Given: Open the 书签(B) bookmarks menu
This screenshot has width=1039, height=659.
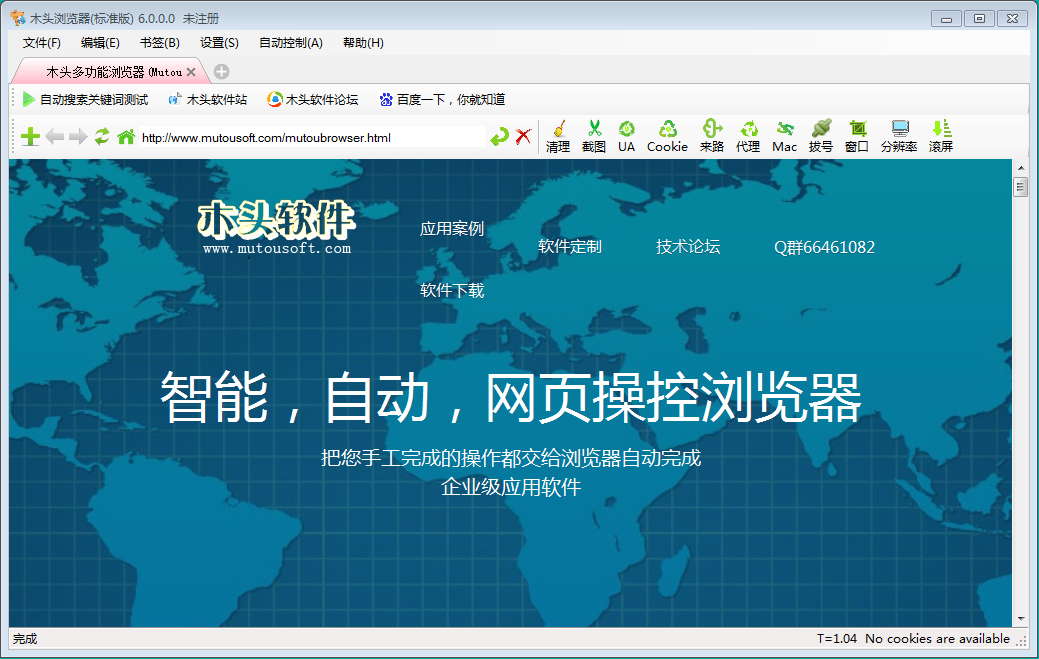Looking at the screenshot, I should (159, 43).
